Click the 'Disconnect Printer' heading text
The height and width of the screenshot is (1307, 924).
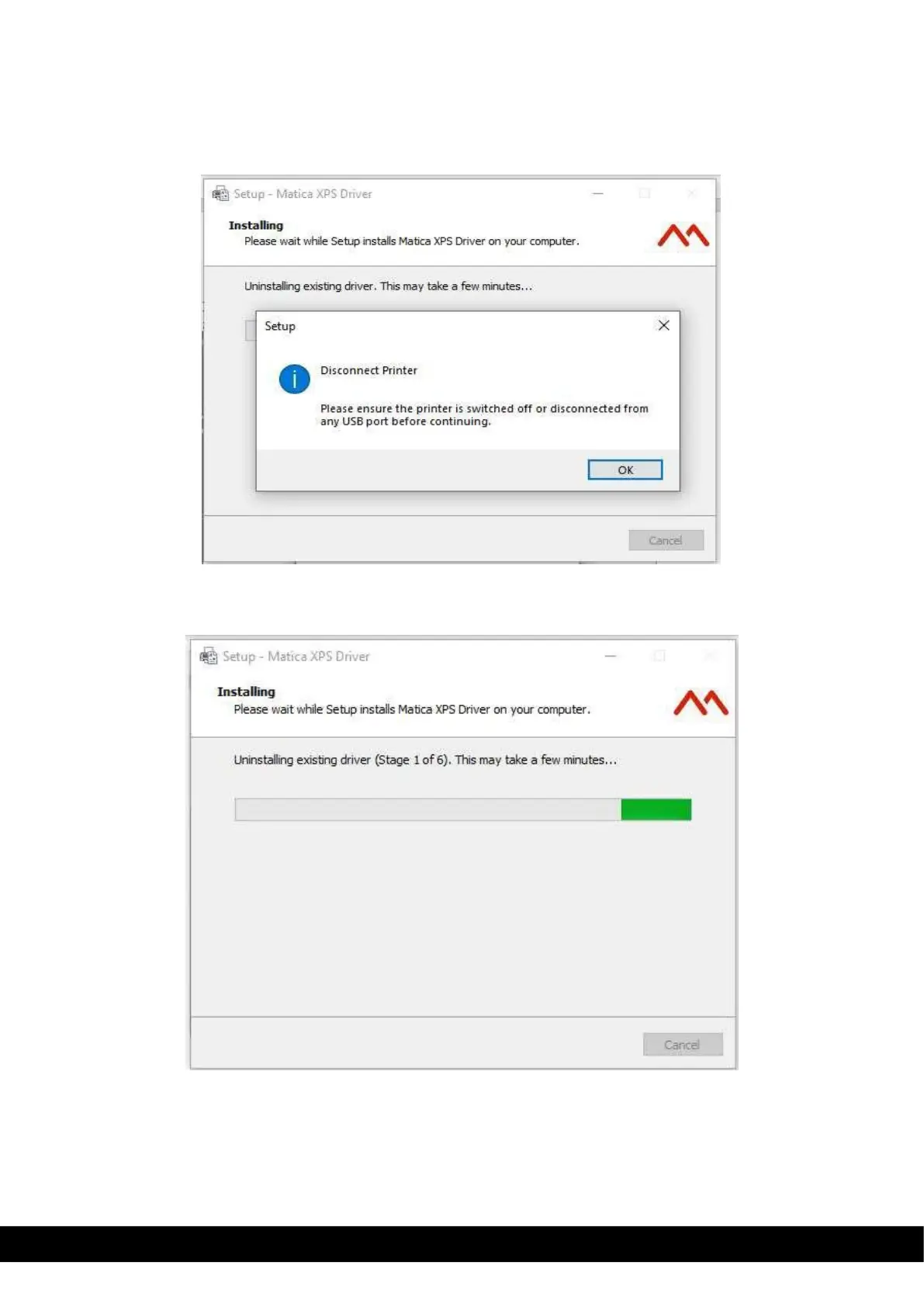(x=369, y=370)
